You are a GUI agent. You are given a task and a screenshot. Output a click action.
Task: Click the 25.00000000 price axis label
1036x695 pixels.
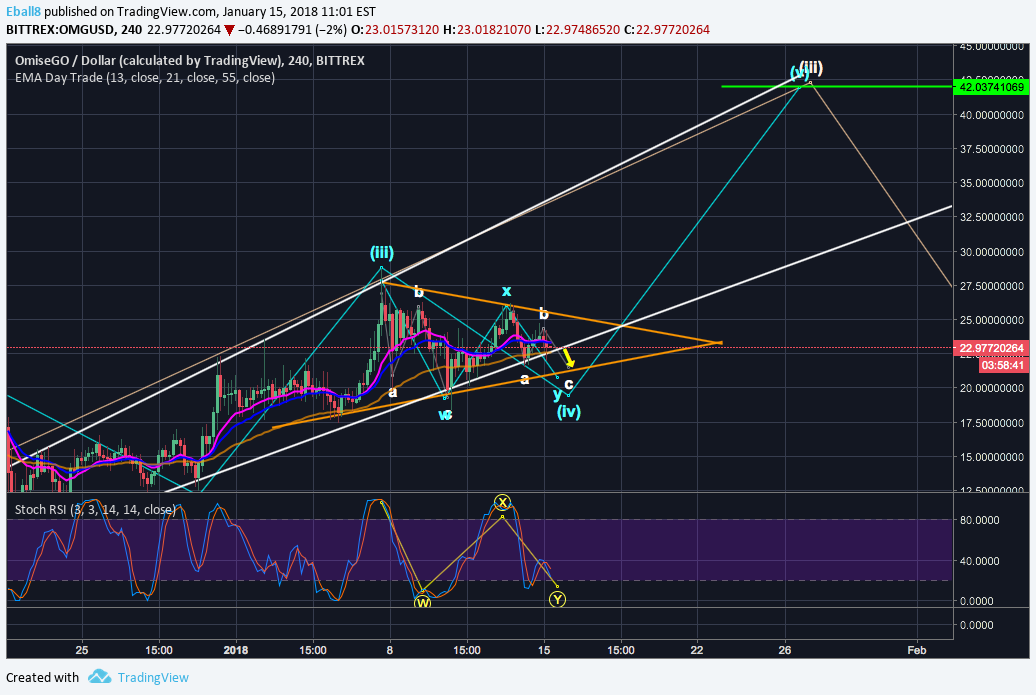(x=992, y=320)
